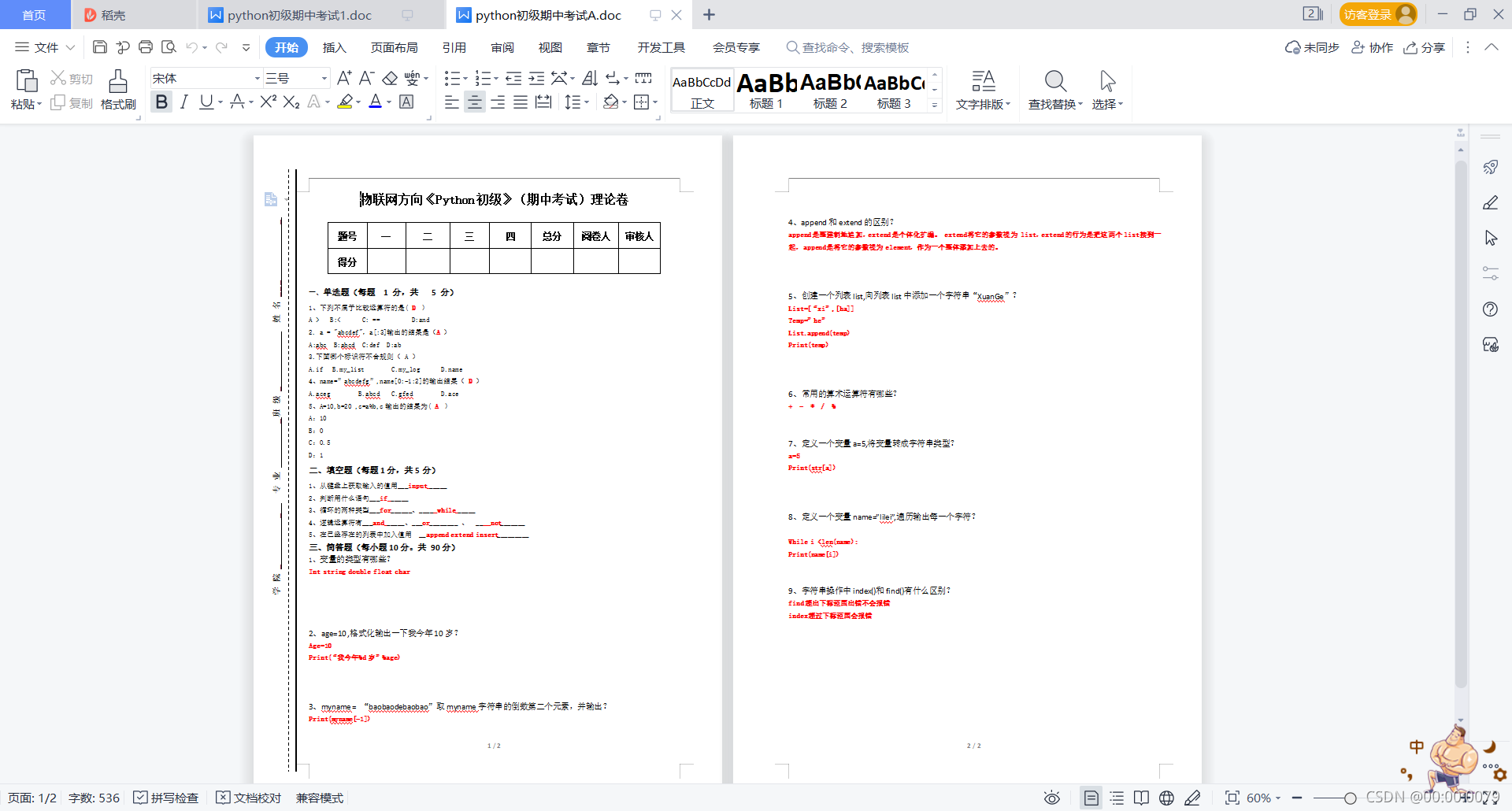The image size is (1512, 811).
Task: Open the 文件 file menu dropdown
Action: click(45, 47)
